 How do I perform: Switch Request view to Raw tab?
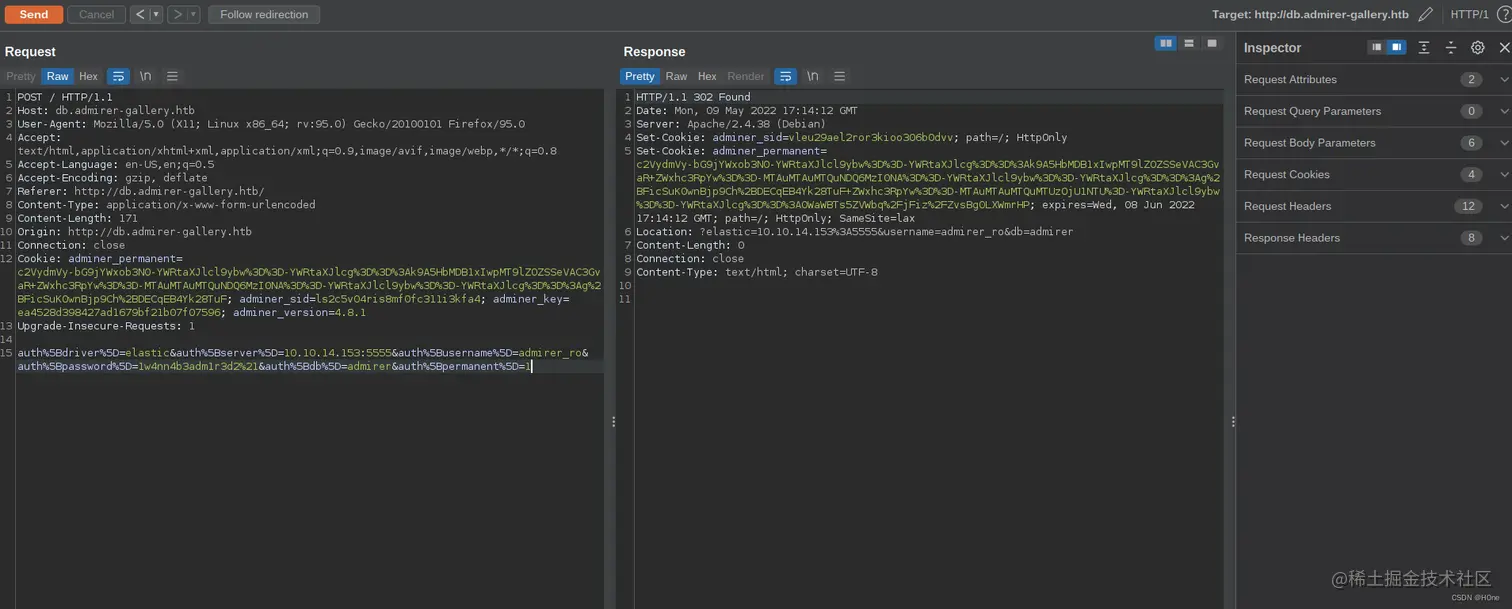point(58,76)
